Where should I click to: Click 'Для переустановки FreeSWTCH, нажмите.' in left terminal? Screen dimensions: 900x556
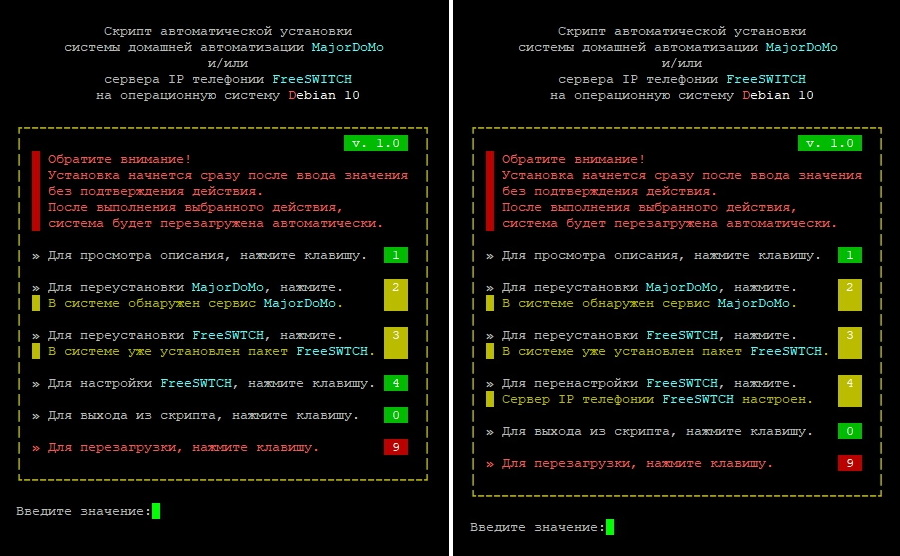(x=195, y=335)
